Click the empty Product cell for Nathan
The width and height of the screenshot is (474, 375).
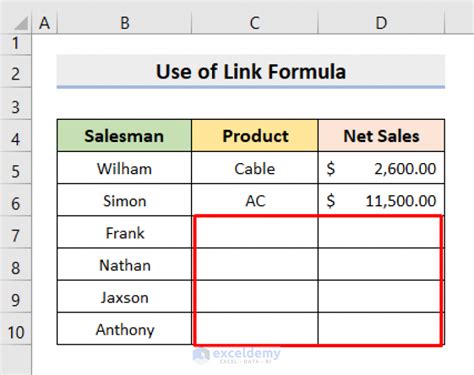(x=255, y=264)
